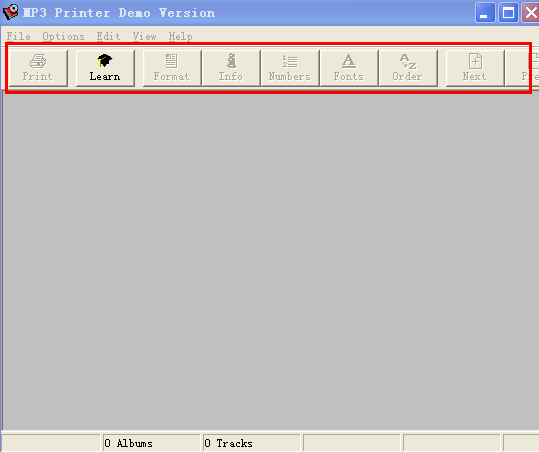539x452 pixels.
Task: Maximize the MP3 Printer window
Action: click(x=508, y=13)
